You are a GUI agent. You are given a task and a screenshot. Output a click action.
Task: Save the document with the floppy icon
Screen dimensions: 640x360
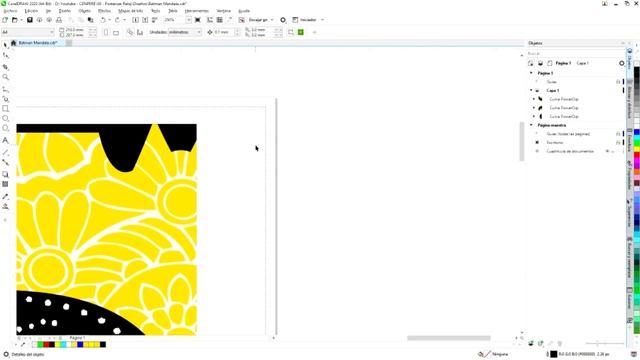[30, 20]
